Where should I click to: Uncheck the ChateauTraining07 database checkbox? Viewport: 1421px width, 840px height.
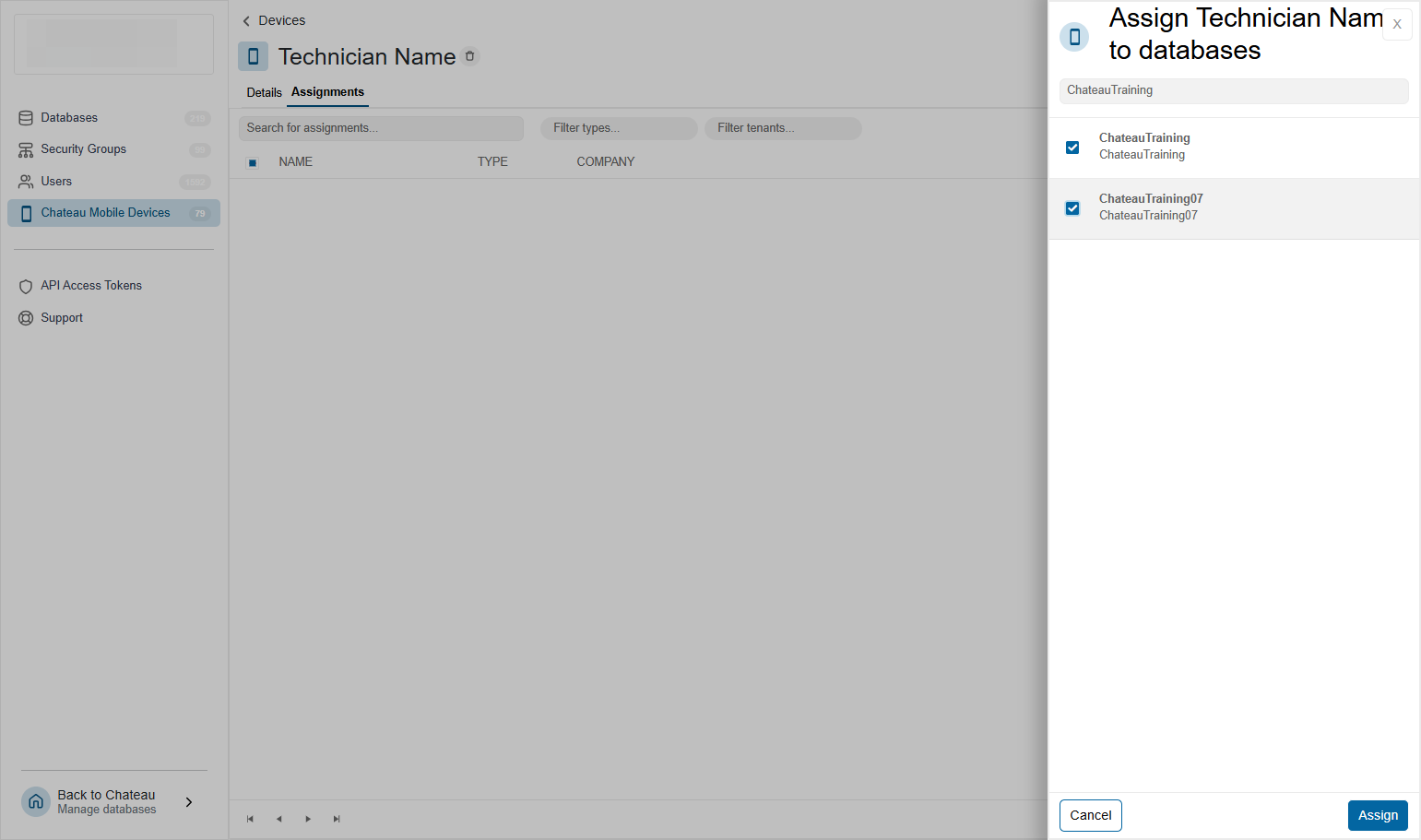1072,208
